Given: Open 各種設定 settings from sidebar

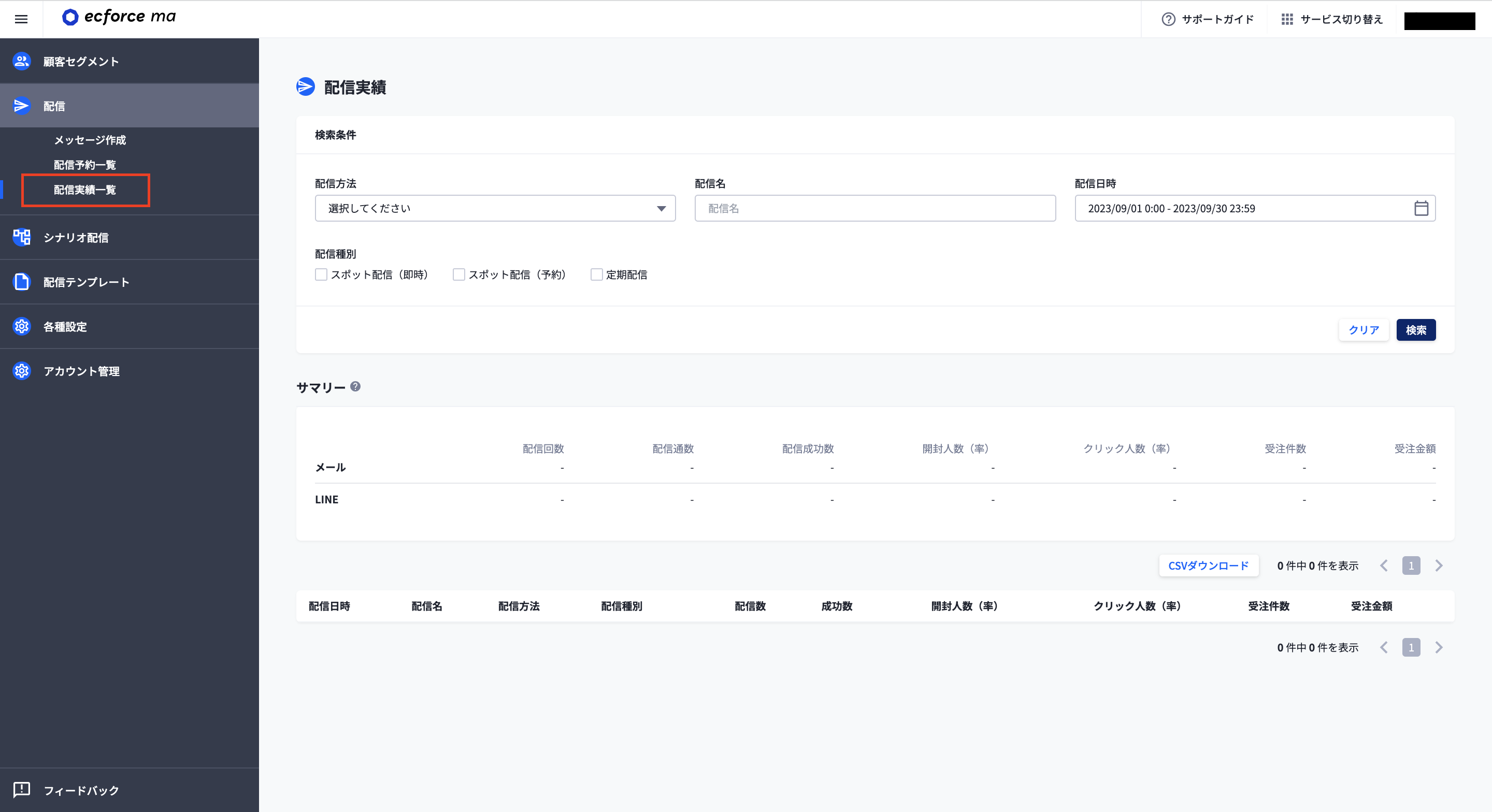Looking at the screenshot, I should pos(64,327).
